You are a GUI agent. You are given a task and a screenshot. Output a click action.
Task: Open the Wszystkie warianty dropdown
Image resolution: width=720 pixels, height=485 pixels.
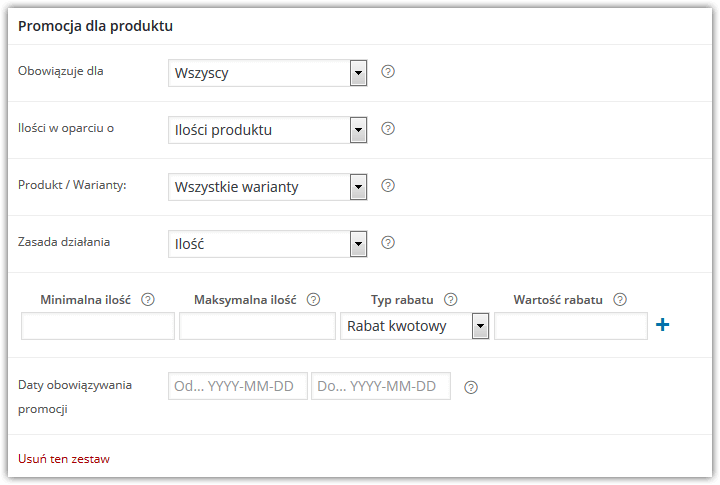[x=268, y=187]
